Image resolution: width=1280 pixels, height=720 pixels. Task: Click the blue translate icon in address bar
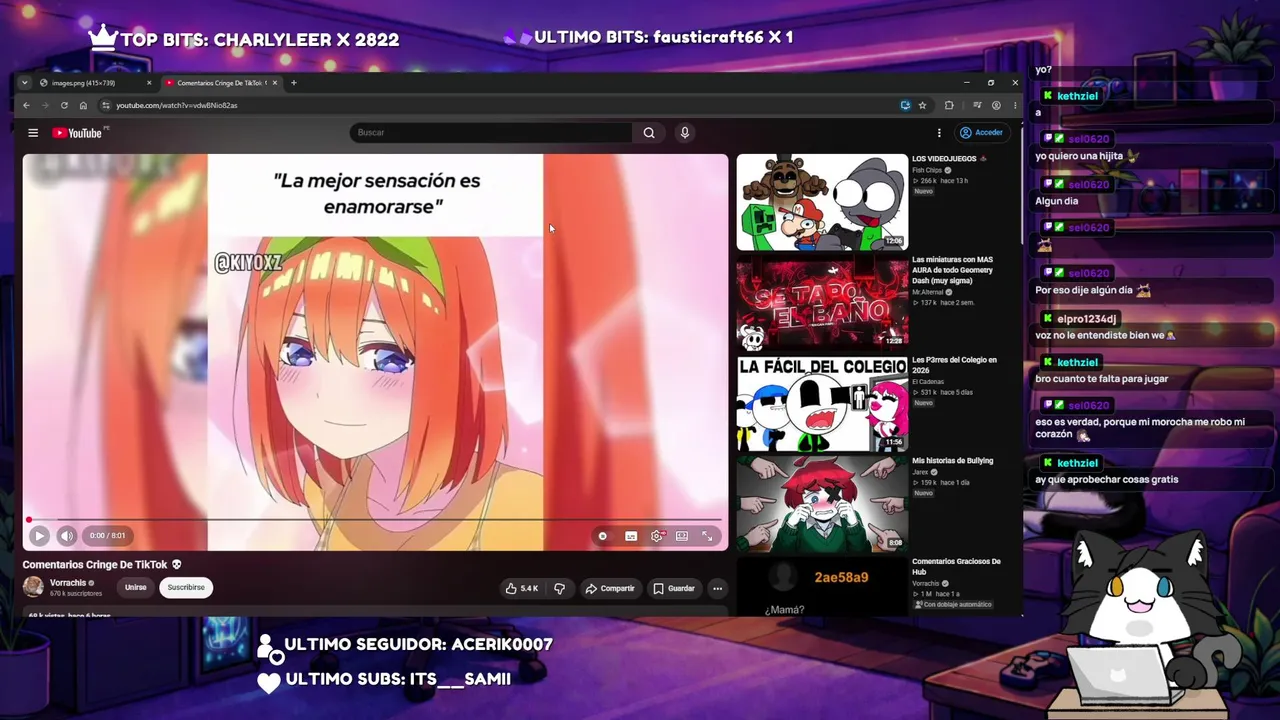(905, 106)
